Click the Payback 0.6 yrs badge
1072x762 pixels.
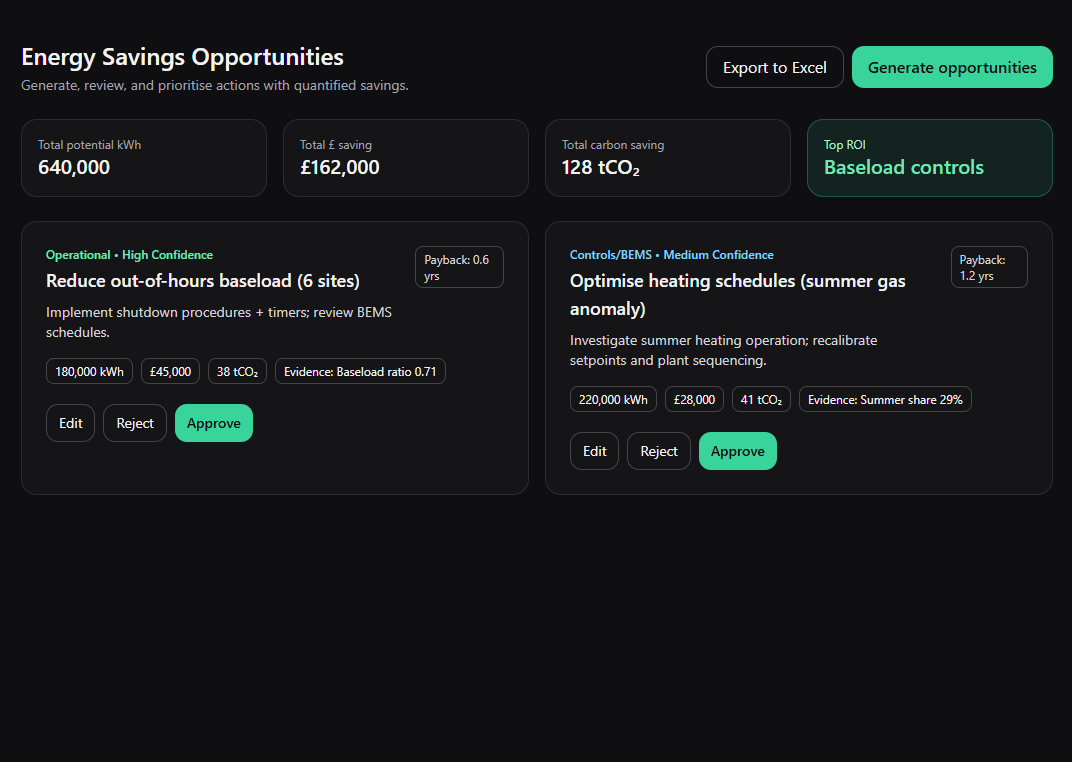pos(459,266)
